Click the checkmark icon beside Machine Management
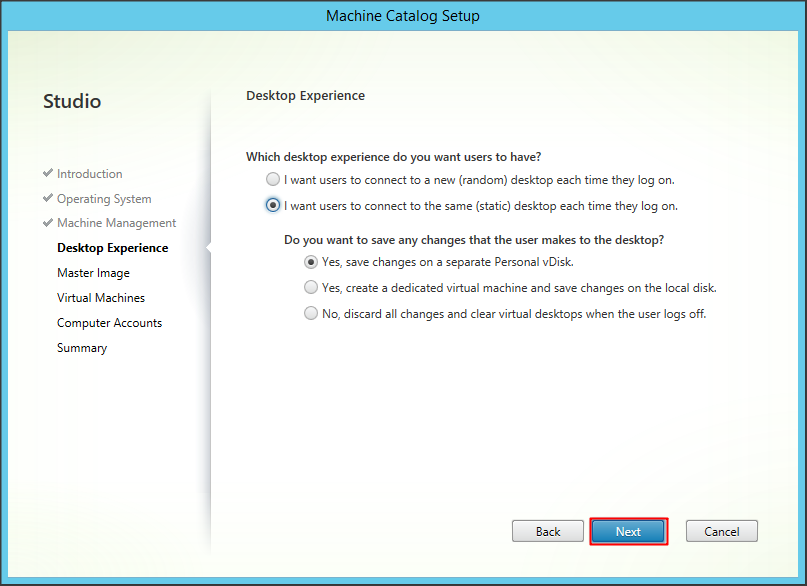807x586 pixels. (x=48, y=222)
